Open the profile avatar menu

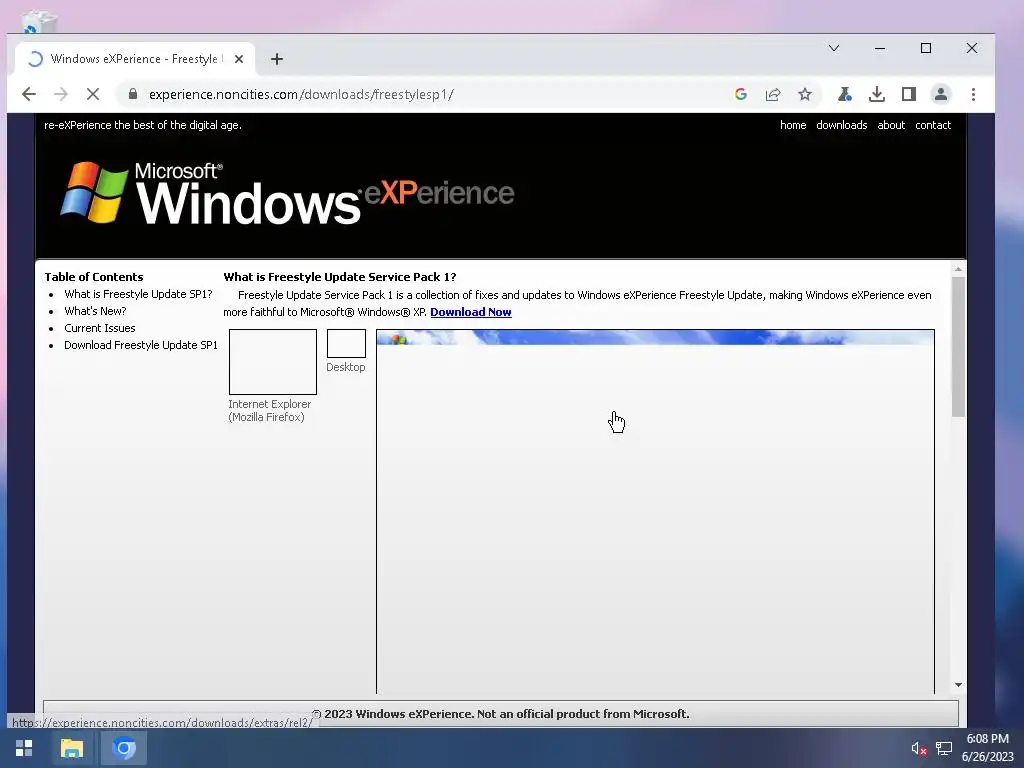coord(940,94)
